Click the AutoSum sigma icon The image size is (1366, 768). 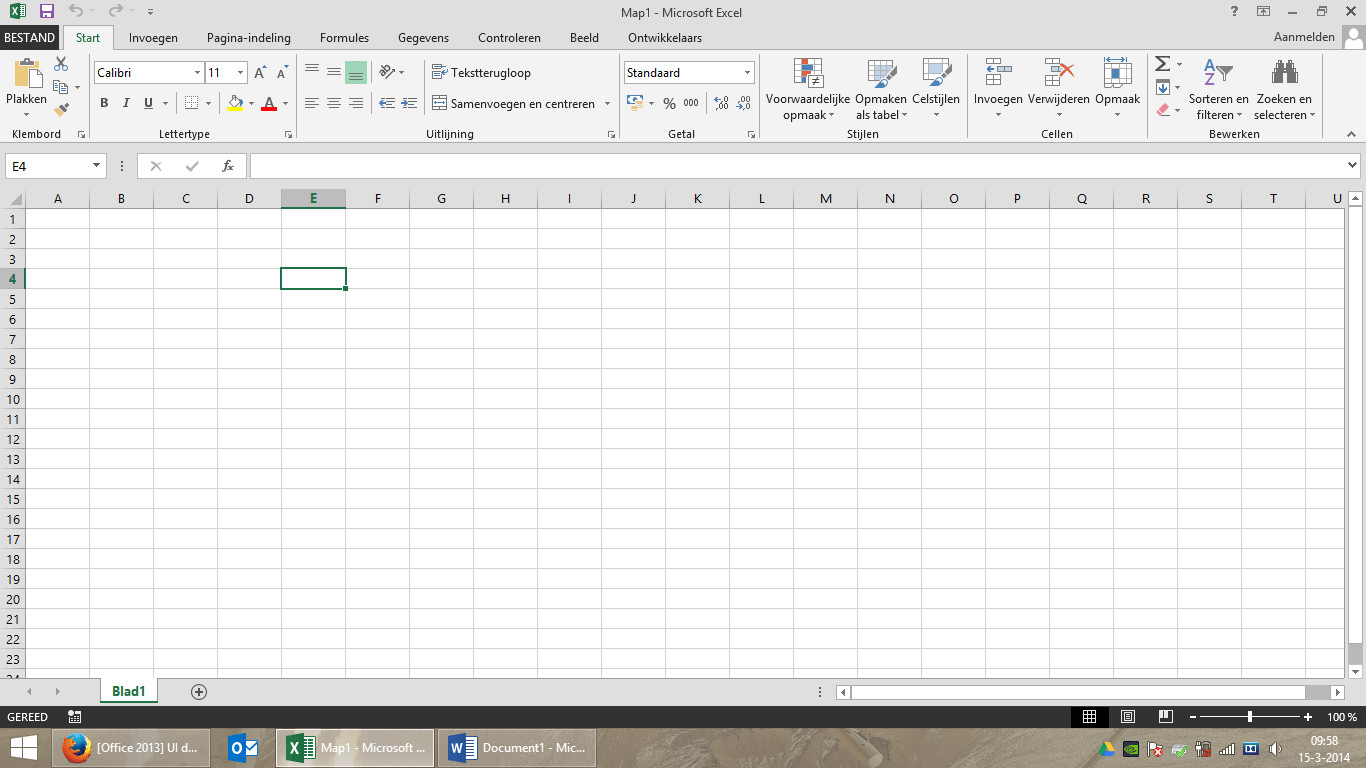pos(1162,64)
